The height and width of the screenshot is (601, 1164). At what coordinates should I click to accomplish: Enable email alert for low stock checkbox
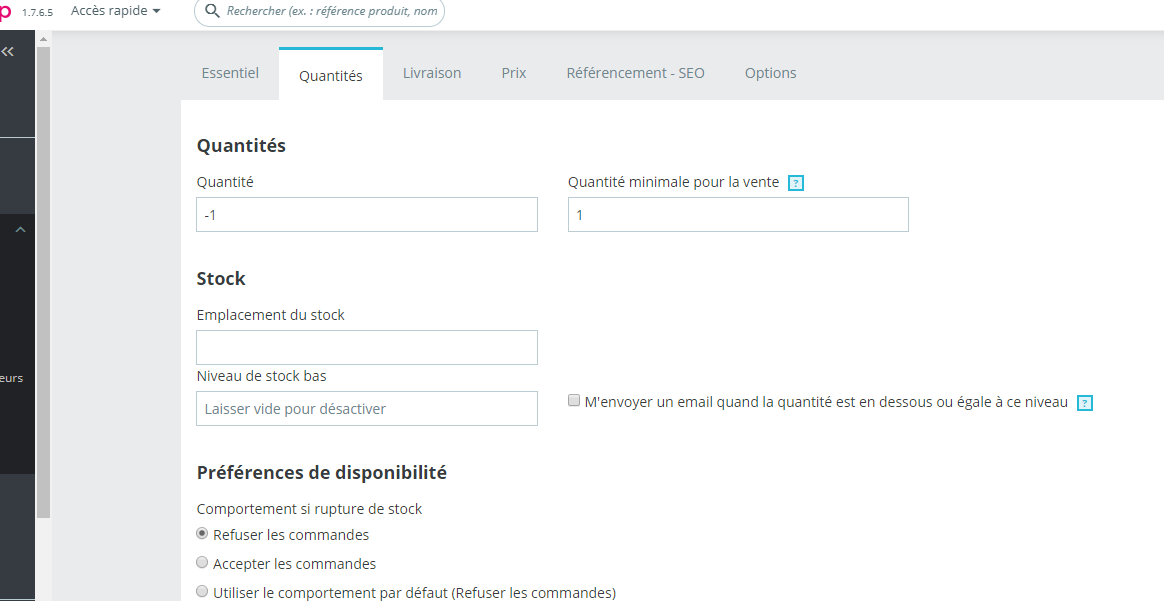point(574,401)
